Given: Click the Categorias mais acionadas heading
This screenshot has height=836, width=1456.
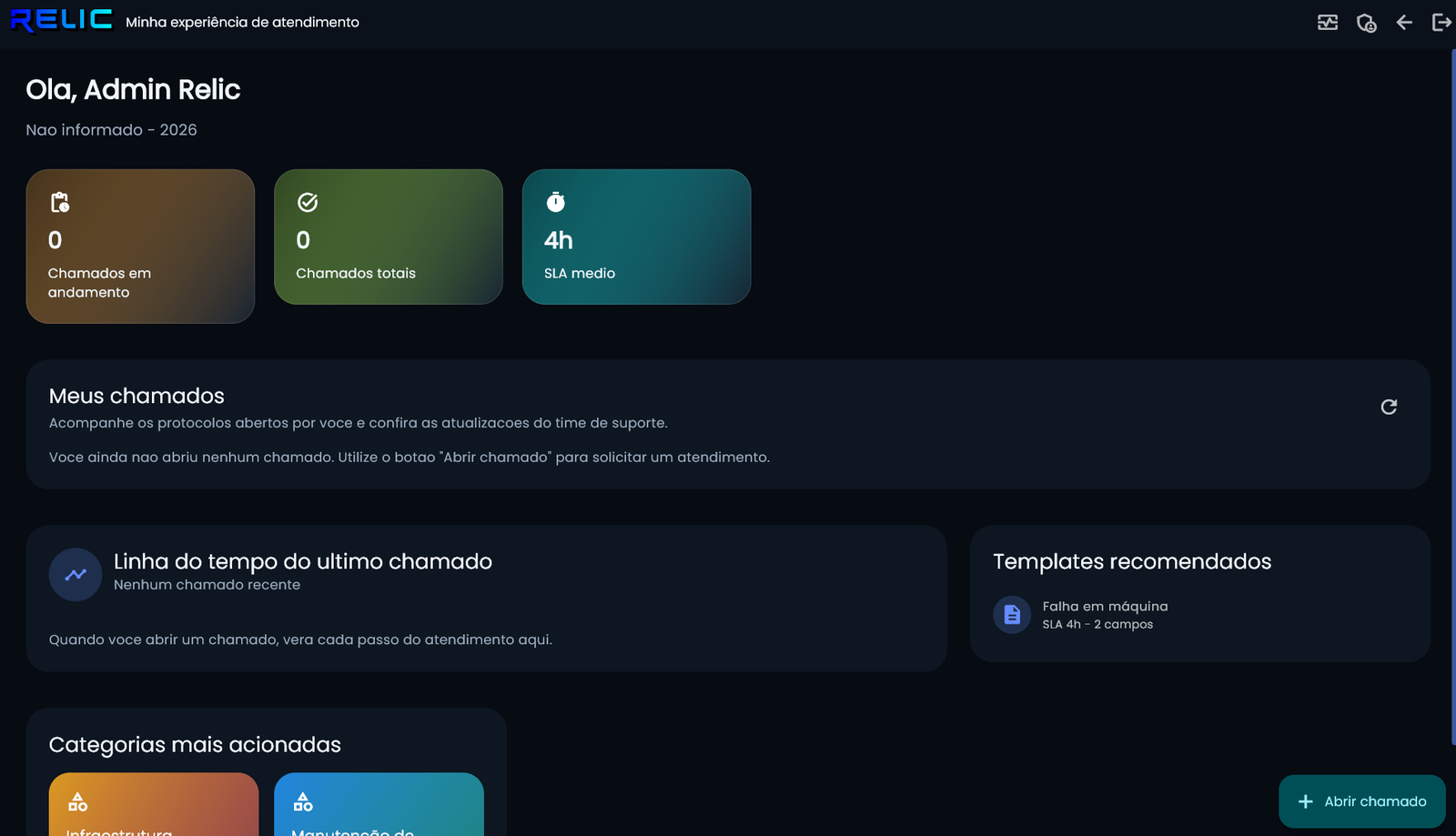Looking at the screenshot, I should click(195, 744).
